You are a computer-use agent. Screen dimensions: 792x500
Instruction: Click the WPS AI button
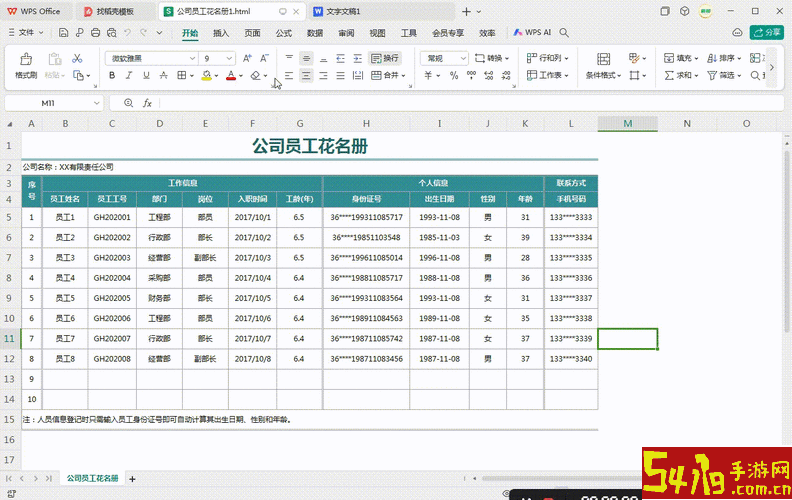(532, 32)
